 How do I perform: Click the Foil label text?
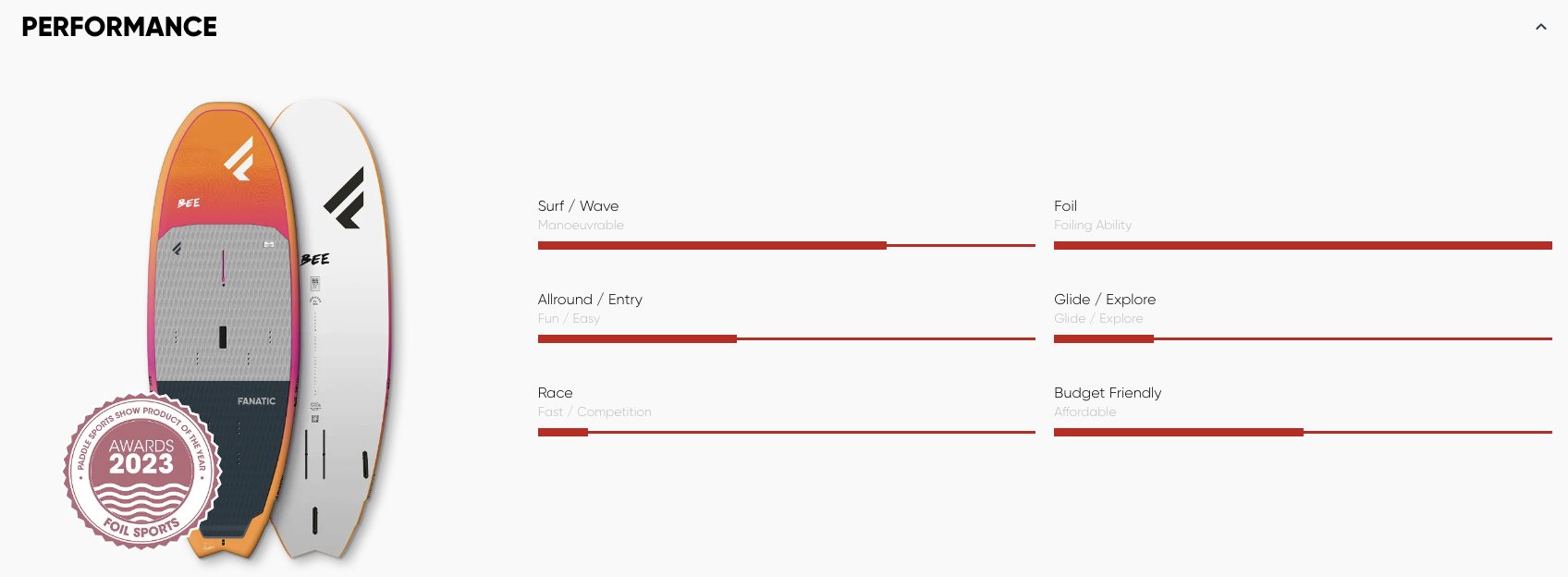[1065, 206]
